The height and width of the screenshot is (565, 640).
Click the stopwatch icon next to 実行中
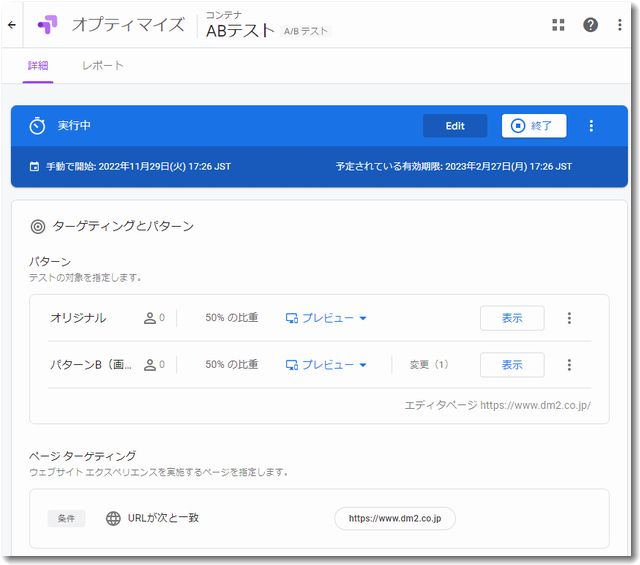pyautogui.click(x=37, y=126)
